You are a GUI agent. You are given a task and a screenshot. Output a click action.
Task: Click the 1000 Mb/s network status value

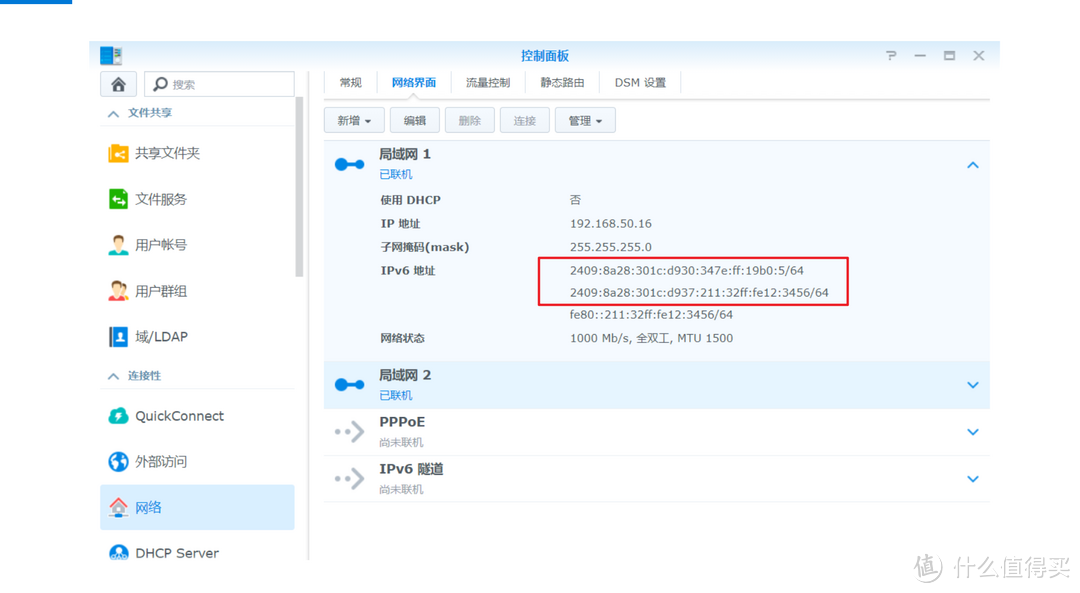pos(651,338)
